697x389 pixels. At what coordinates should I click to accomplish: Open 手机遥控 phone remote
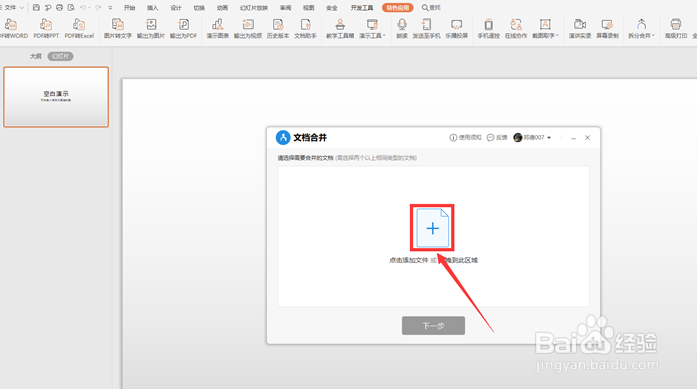[489, 28]
